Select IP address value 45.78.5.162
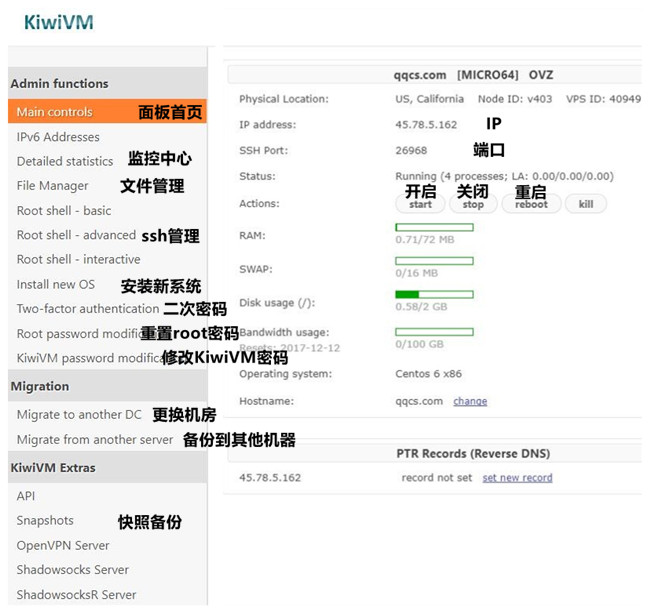Screen dimensions: 650x613 click(x=426, y=125)
